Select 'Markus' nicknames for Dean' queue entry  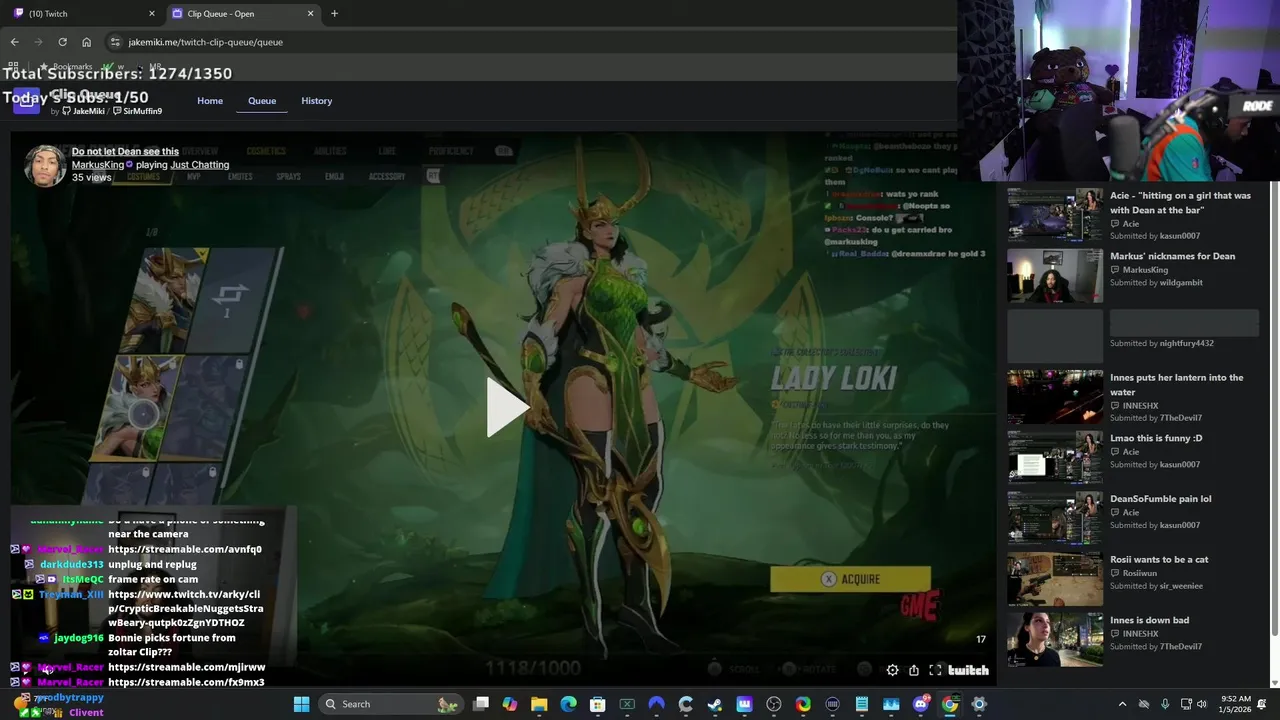coord(1172,256)
